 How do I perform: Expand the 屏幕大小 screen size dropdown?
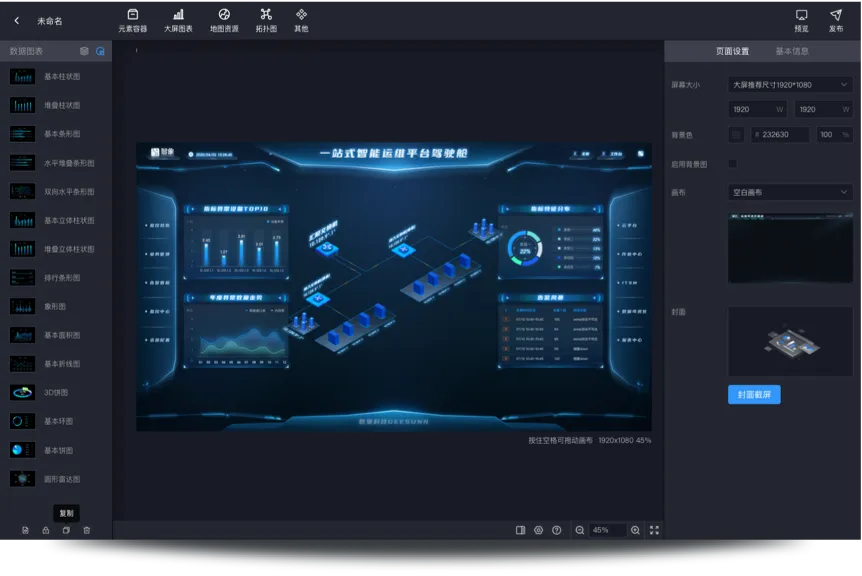pos(790,85)
